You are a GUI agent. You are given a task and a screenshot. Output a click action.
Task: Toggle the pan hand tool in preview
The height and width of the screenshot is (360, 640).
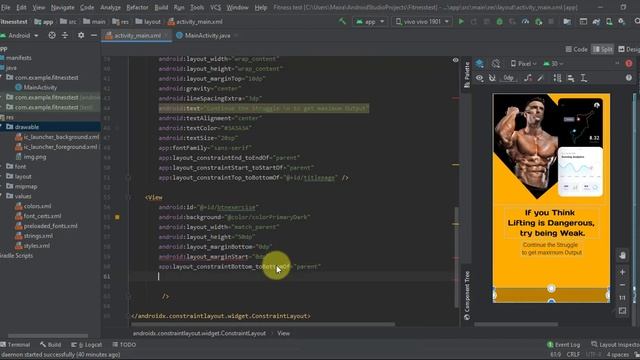click(622, 256)
